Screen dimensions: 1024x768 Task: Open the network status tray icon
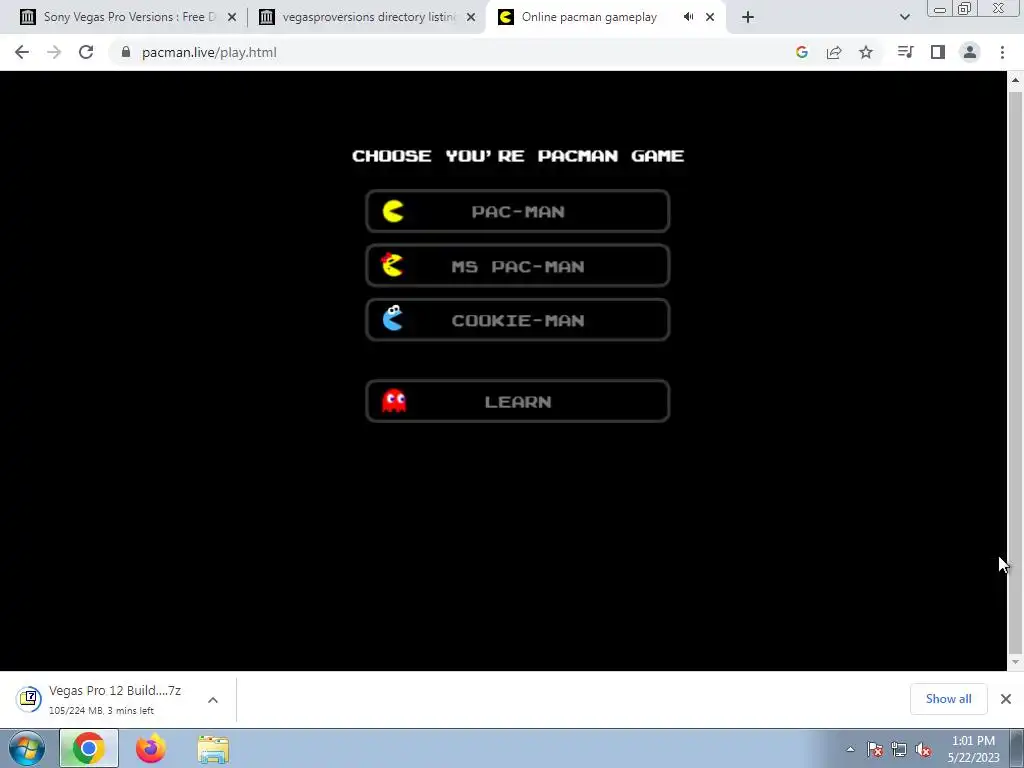[899, 749]
